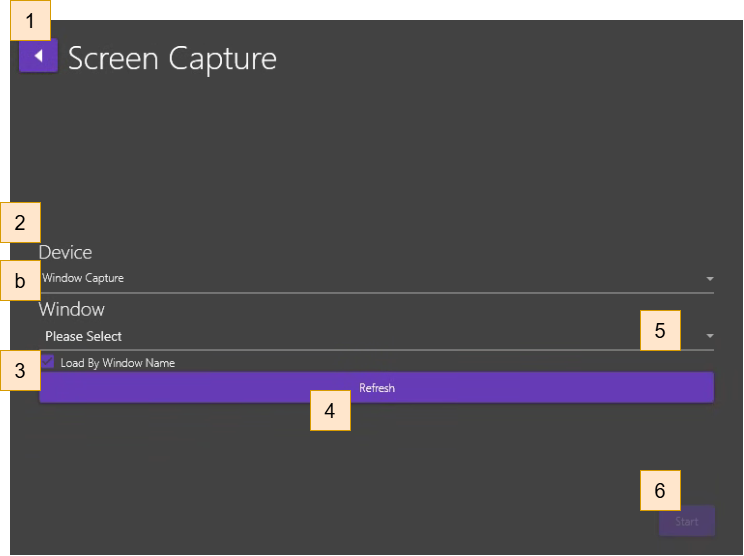
Task: Select the Please Select placeholder text
Action: [84, 337]
